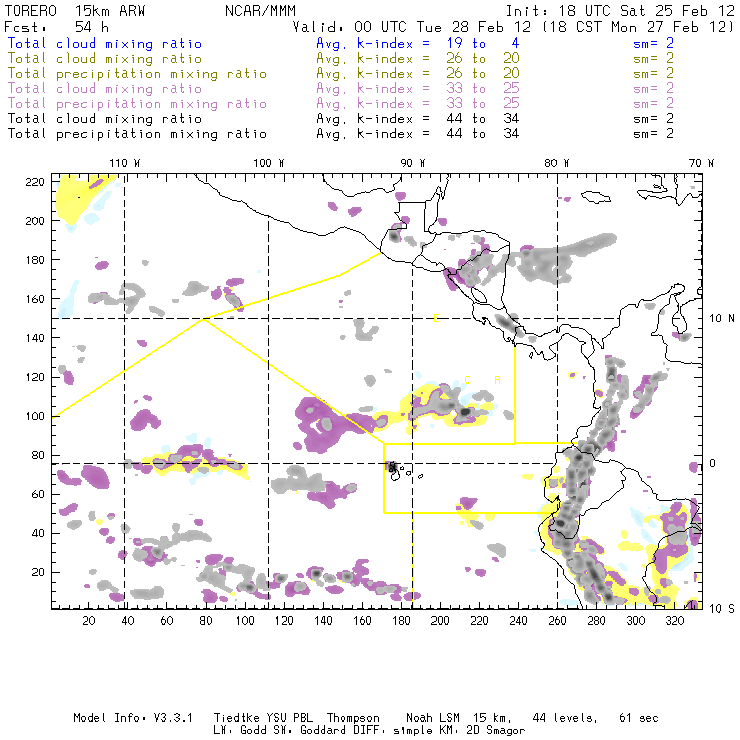Click the "10 S" latitude label
The image size is (740, 740).
coord(722,609)
